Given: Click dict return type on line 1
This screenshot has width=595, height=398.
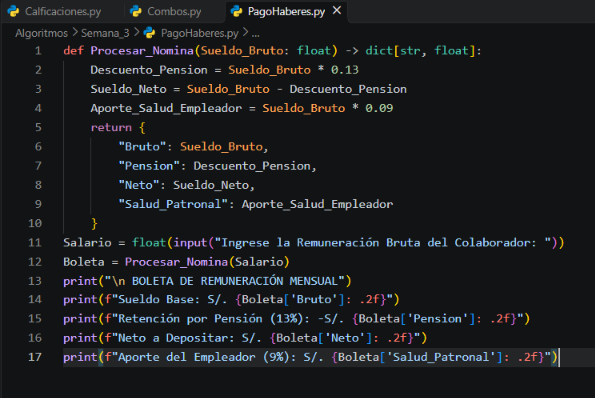Looking at the screenshot, I should pyautogui.click(x=379, y=50).
